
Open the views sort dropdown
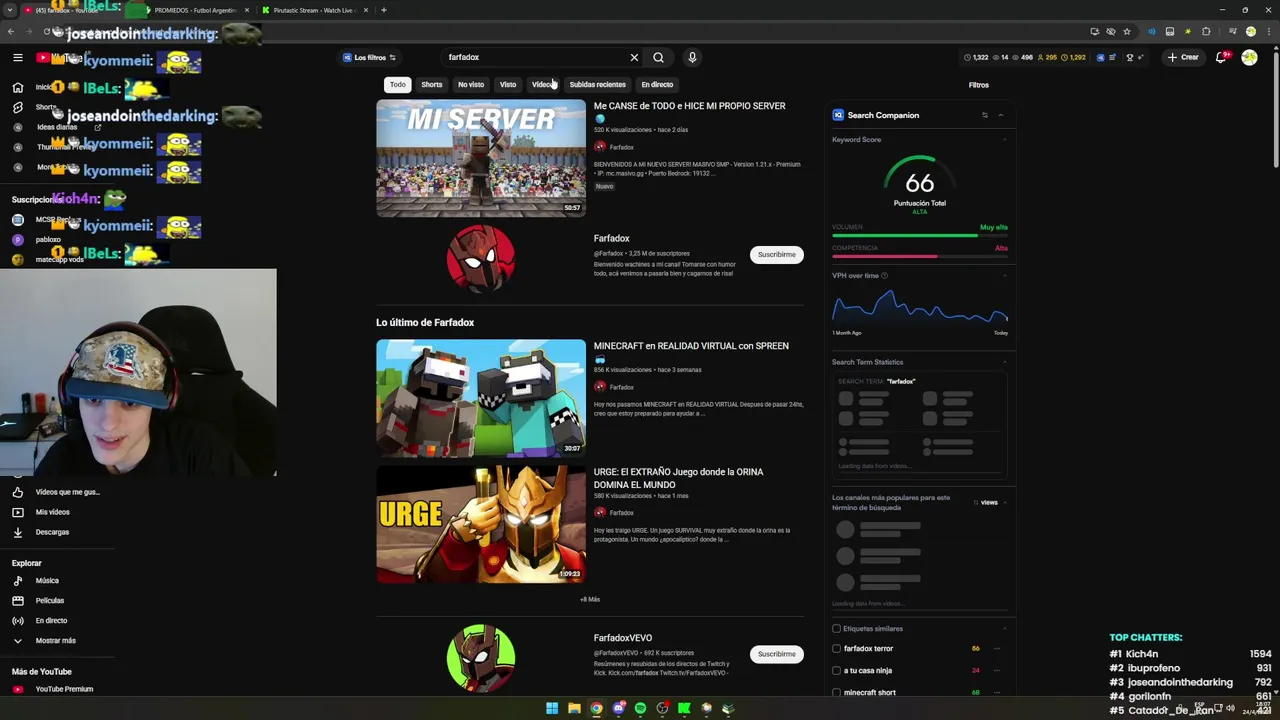986,503
